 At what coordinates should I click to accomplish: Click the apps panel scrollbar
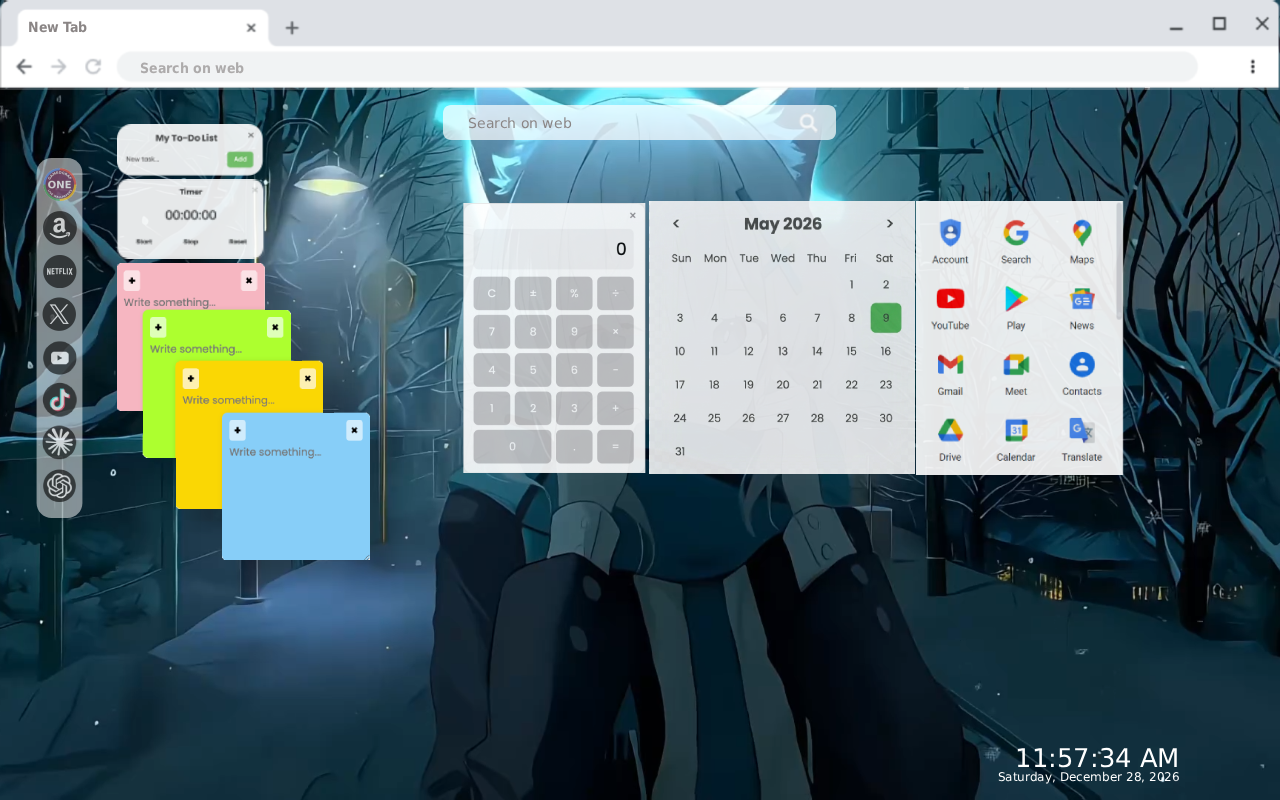coord(1118,262)
